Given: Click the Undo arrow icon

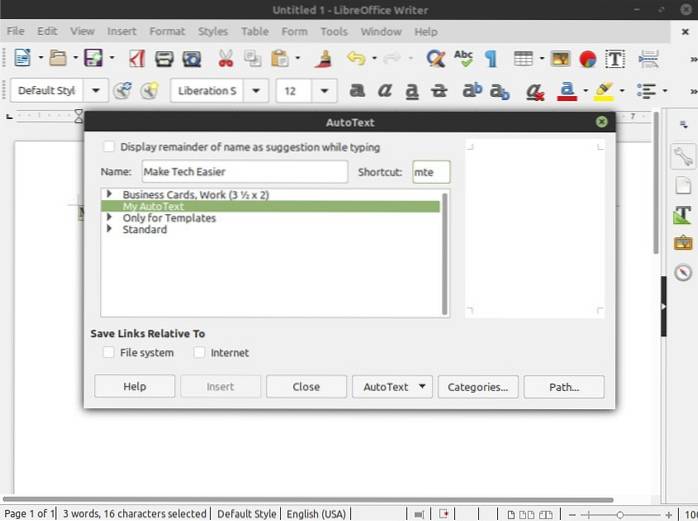Looking at the screenshot, I should 356,58.
